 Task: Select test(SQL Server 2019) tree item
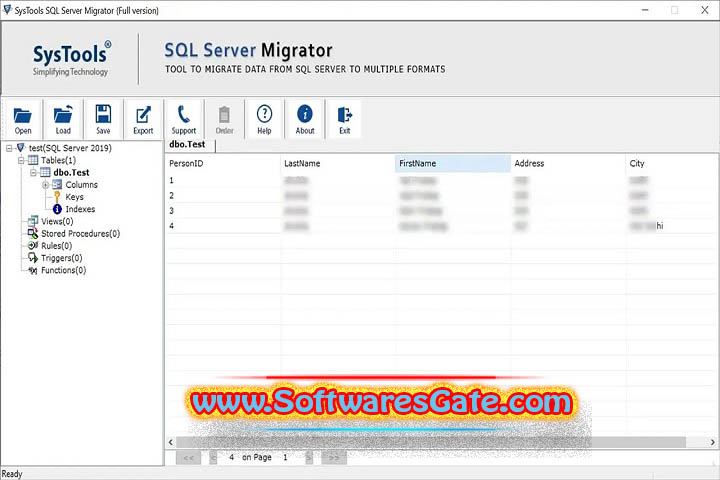(x=70, y=148)
